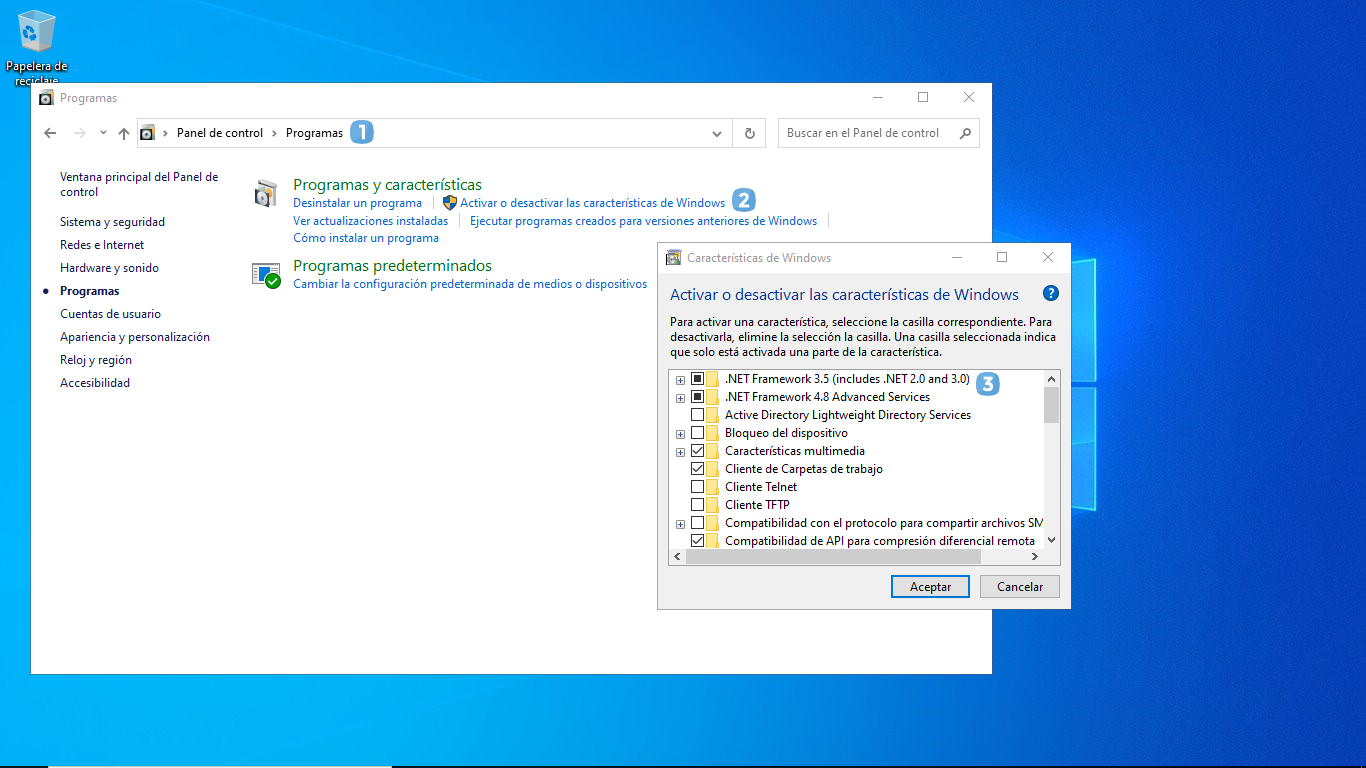
Task: Click chevron after Panel de control breadcrumb
Action: 275,133
